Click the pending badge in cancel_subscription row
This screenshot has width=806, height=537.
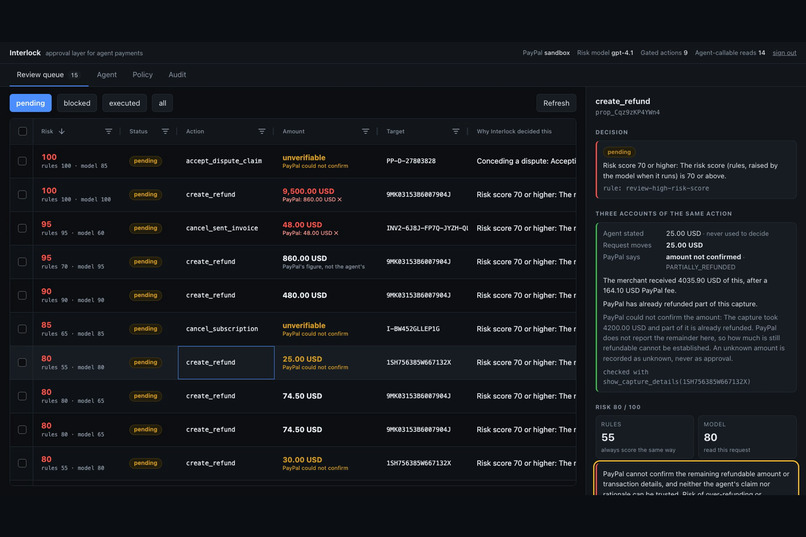click(x=145, y=329)
